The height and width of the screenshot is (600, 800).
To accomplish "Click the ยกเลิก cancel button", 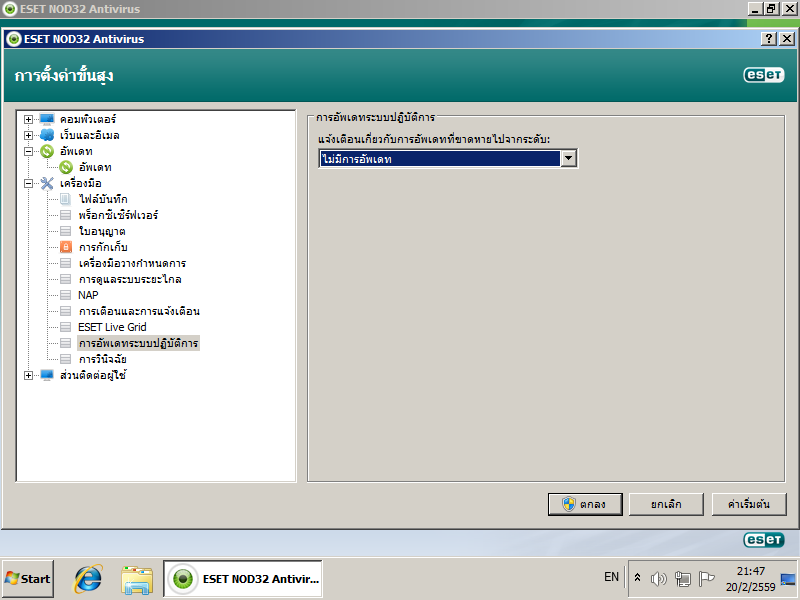I will point(666,504).
